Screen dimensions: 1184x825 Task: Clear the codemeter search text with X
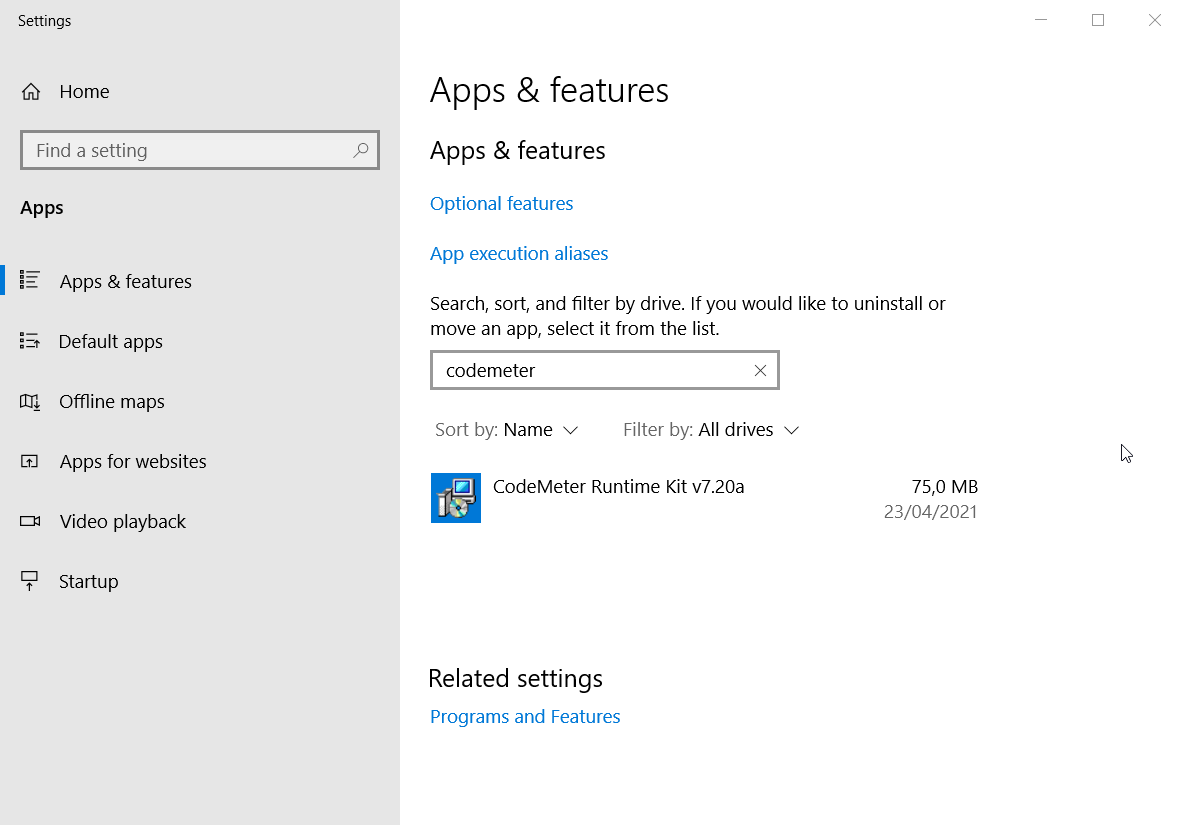760,370
